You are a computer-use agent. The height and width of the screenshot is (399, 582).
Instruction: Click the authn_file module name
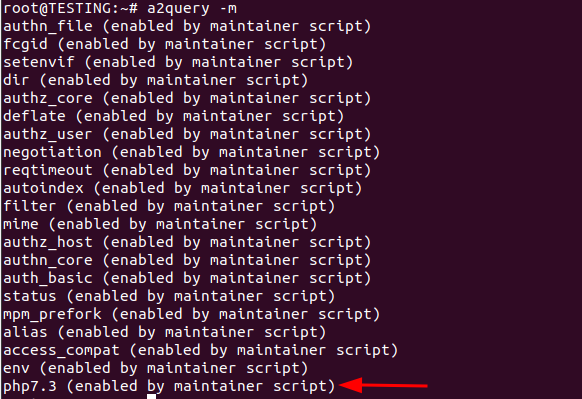coord(48,26)
